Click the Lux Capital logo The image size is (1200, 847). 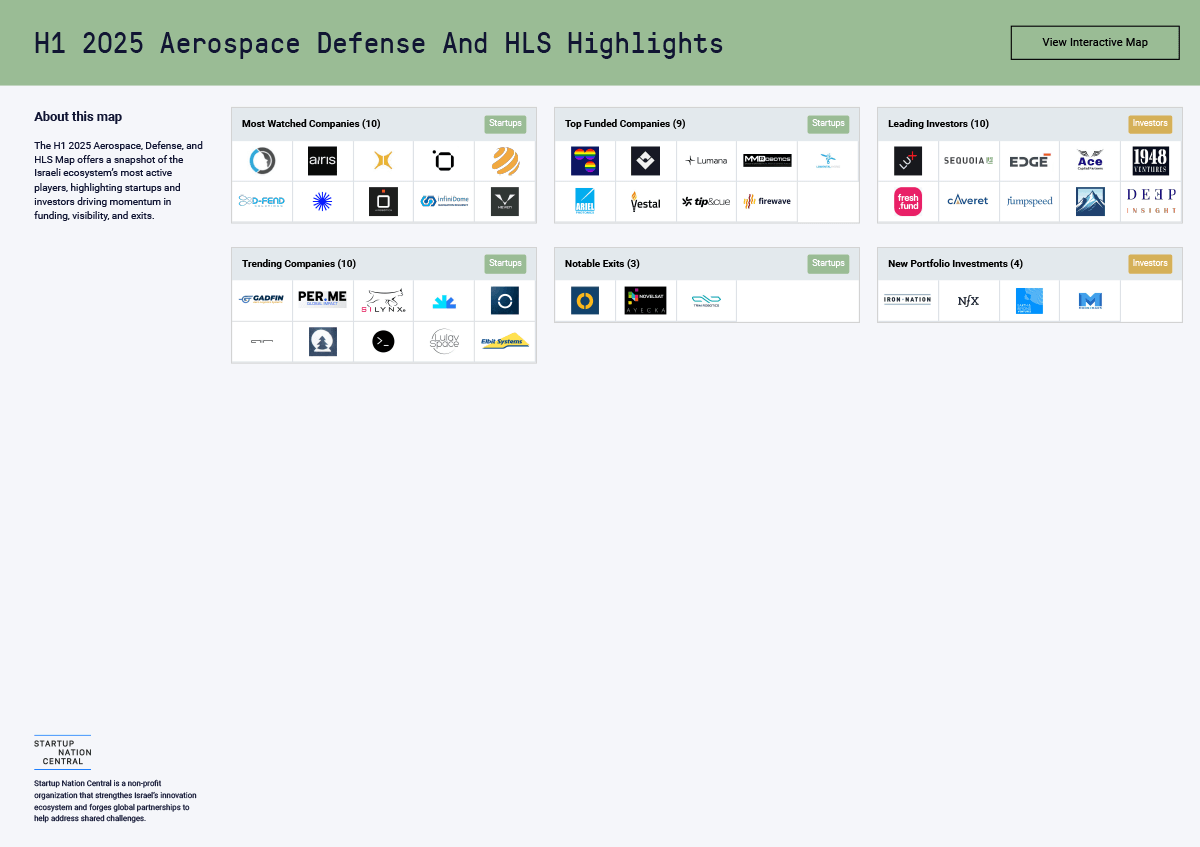point(908,160)
